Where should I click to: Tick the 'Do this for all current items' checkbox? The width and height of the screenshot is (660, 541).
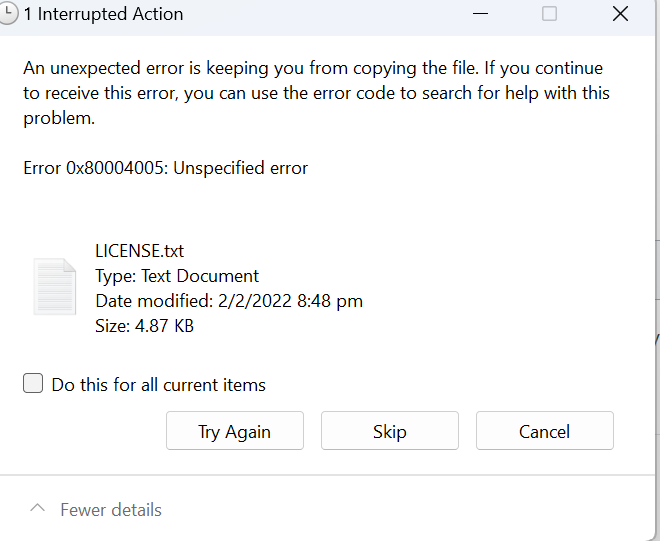pos(33,384)
